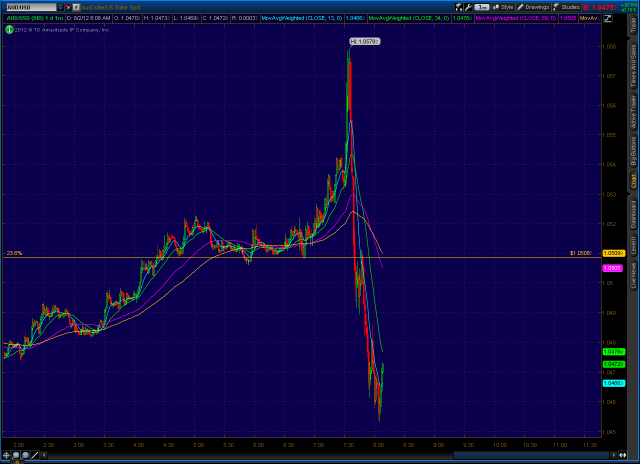Click the horizontal scrollbar thumb
The height and width of the screenshot is (464, 640).
[x=531, y=455]
